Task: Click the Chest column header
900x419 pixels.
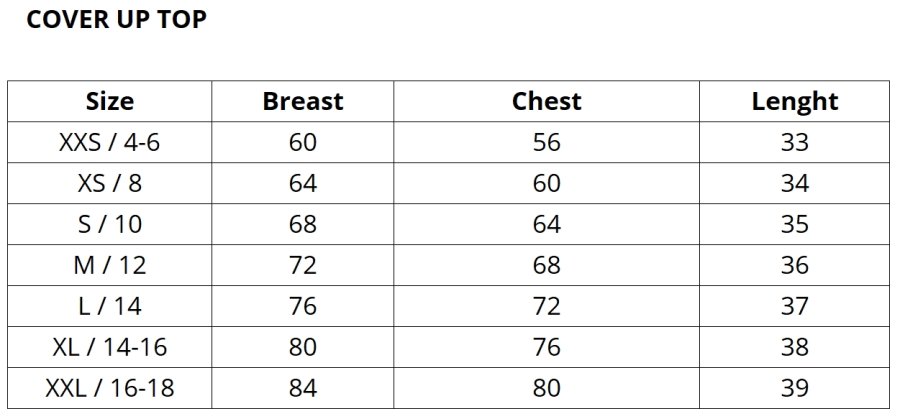Action: point(546,101)
